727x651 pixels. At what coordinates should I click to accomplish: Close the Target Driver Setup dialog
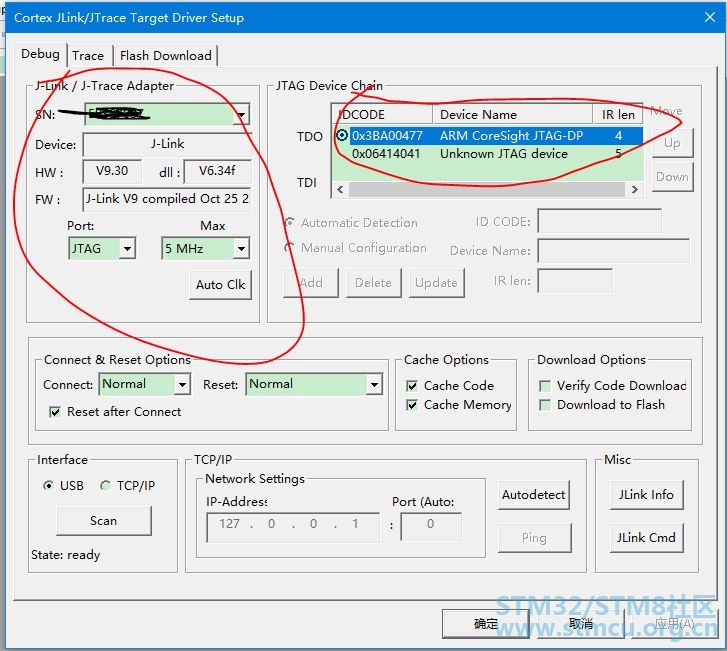709,17
